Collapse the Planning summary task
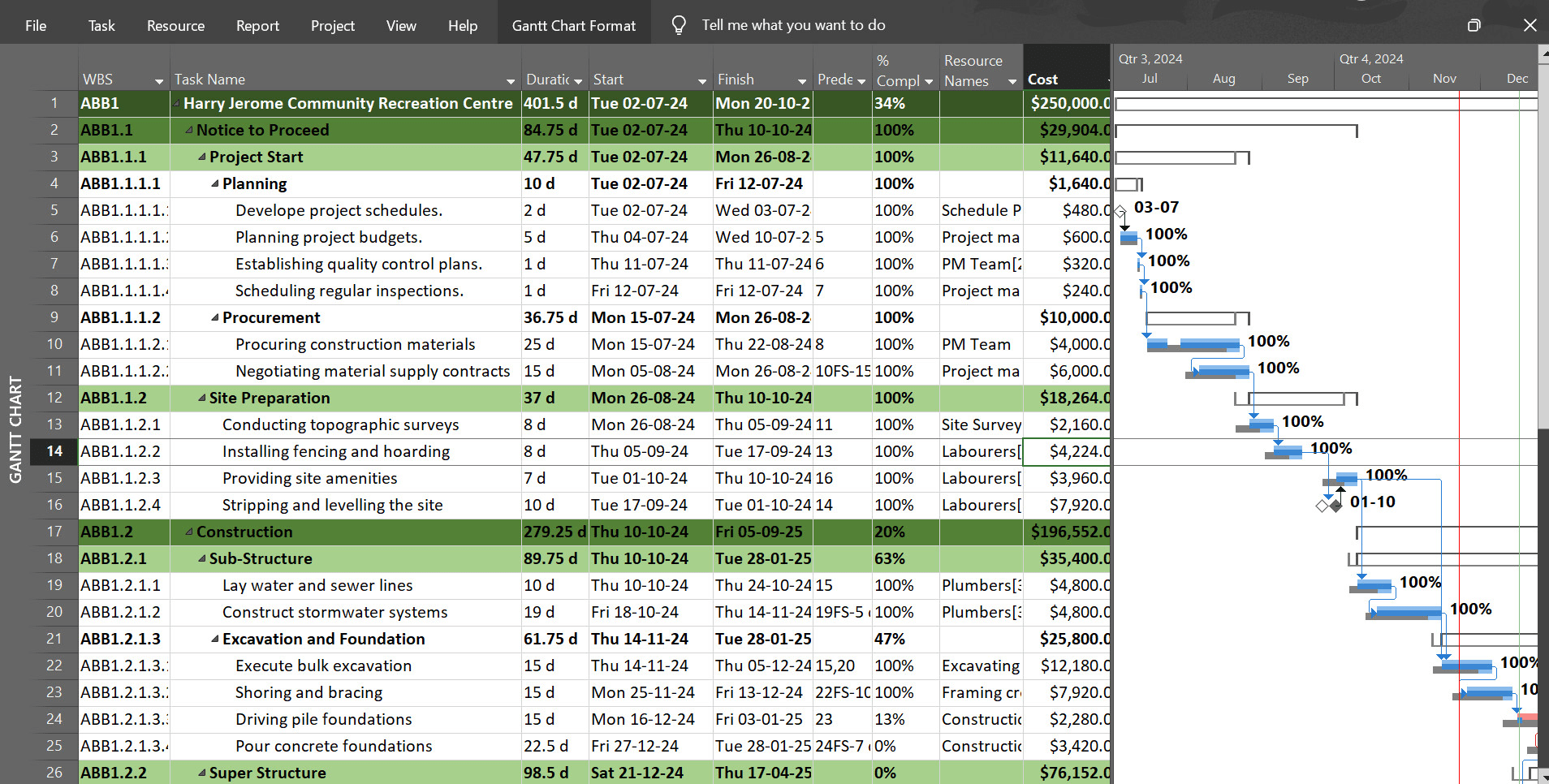Image resolution: width=1549 pixels, height=784 pixels. [x=215, y=183]
